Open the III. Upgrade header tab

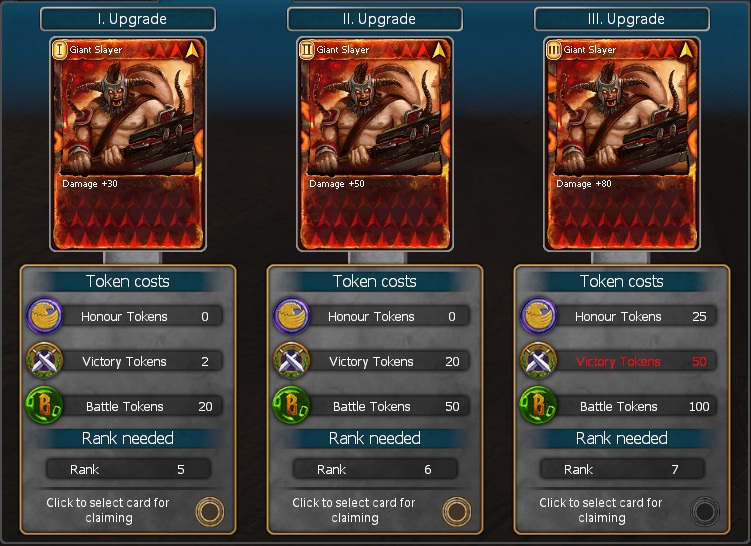click(622, 19)
